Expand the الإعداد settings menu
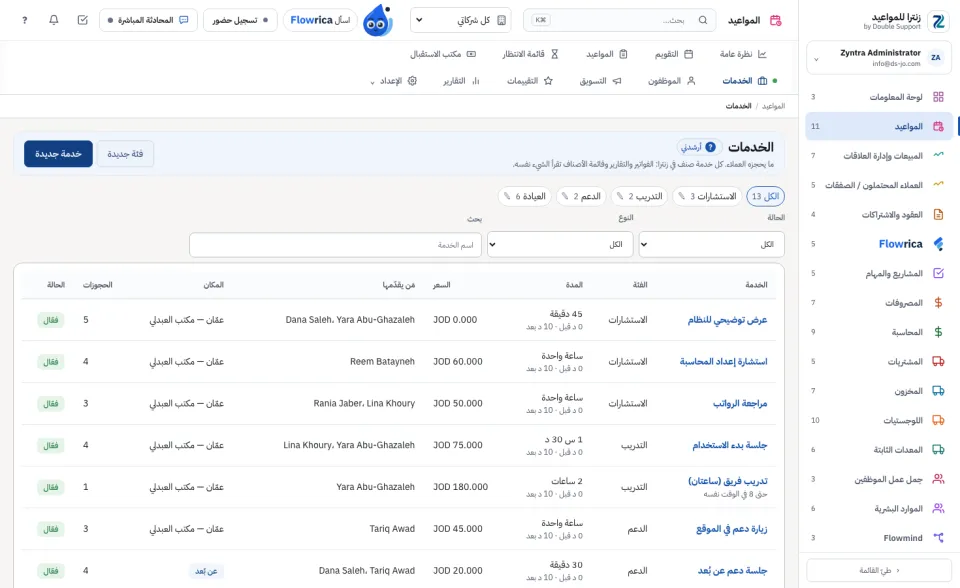This screenshot has width=960, height=588. (394, 81)
